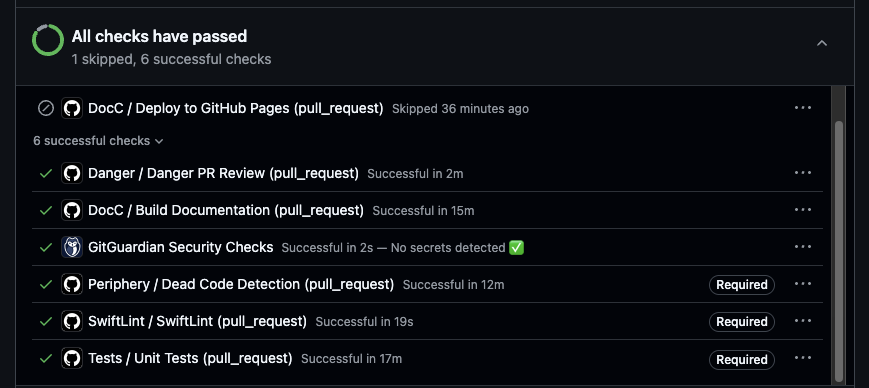Open the Periphery / Dead Code Detection check link
This screenshot has height=388, width=869.
point(241,284)
